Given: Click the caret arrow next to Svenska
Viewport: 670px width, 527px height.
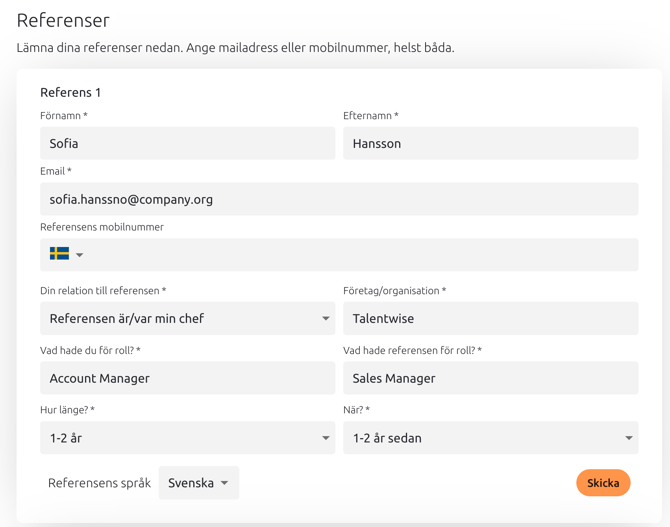Looking at the screenshot, I should coord(224,483).
